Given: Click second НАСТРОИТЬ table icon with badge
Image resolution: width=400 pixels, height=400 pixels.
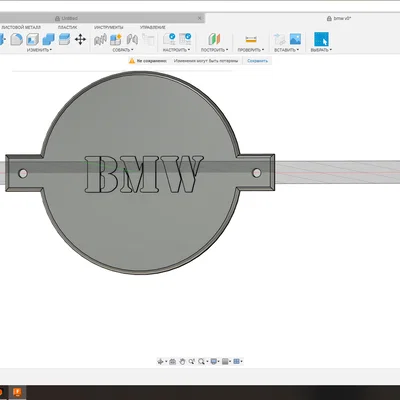Looking at the screenshot, I should pos(185,39).
